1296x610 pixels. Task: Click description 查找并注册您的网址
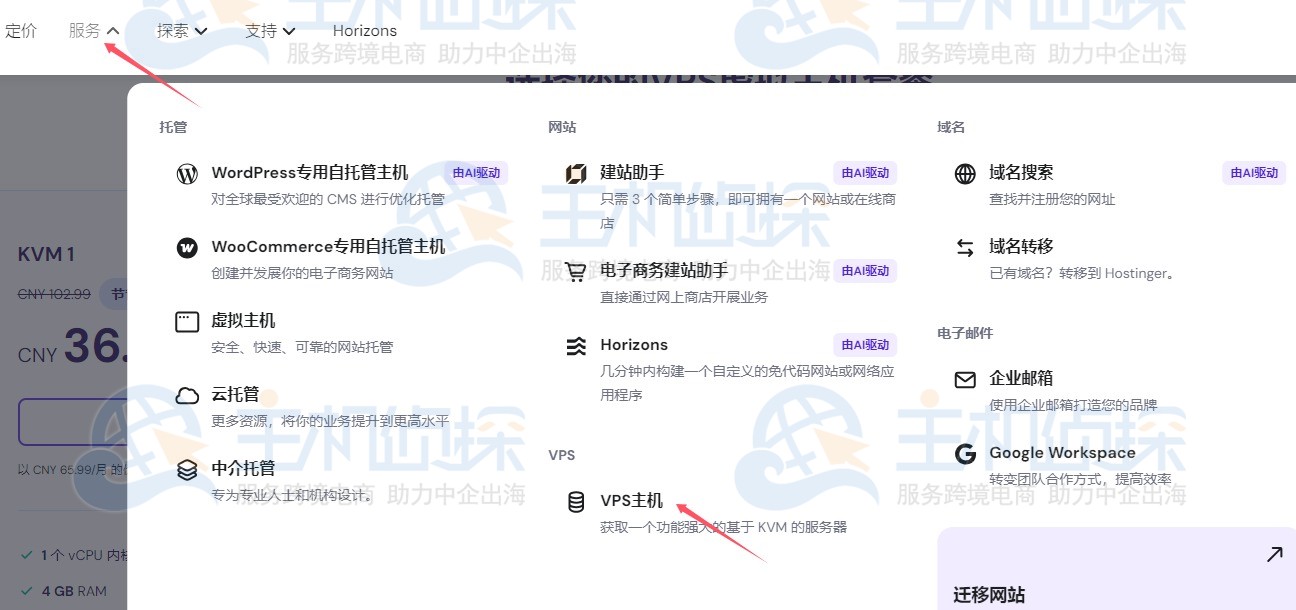point(1052,199)
